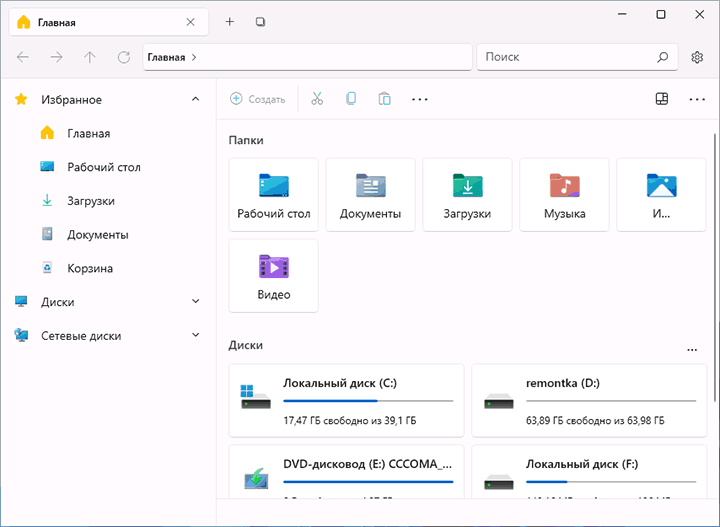Navigate back with the left arrow
The width and height of the screenshot is (720, 527).
(x=22, y=57)
